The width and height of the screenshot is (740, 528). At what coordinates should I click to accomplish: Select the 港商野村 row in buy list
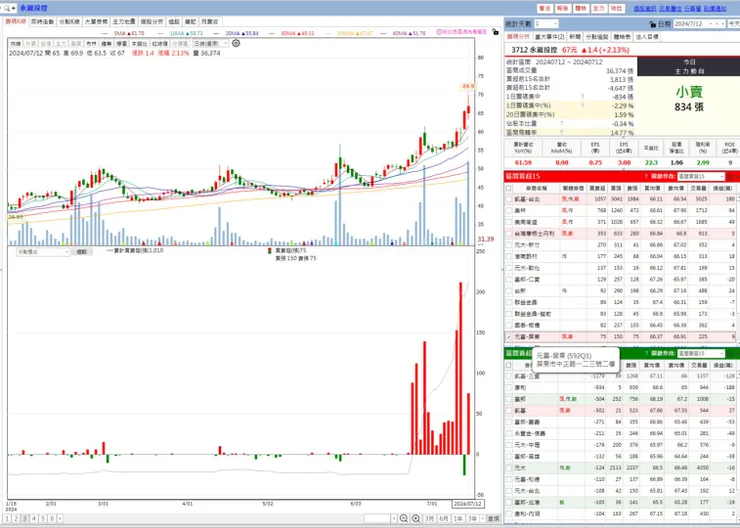[x=622, y=256]
